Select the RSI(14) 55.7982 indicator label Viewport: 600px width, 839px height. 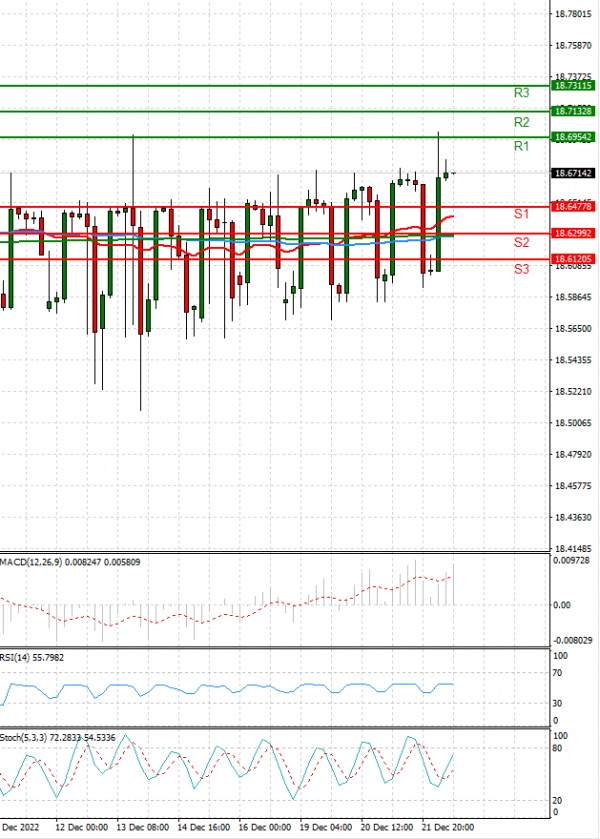32,658
